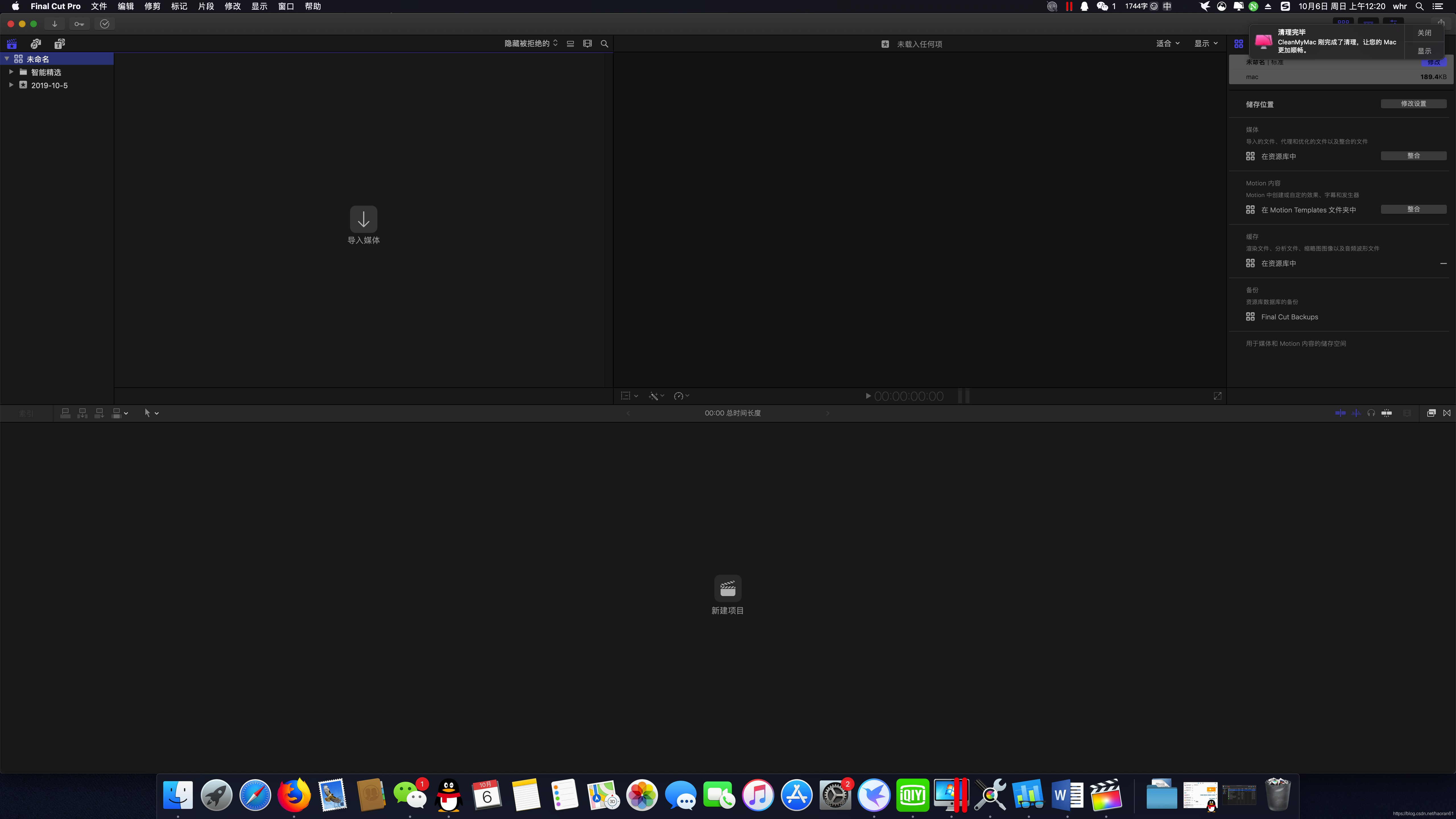Show the titles and generators sidebar

pyautogui.click(x=59, y=44)
